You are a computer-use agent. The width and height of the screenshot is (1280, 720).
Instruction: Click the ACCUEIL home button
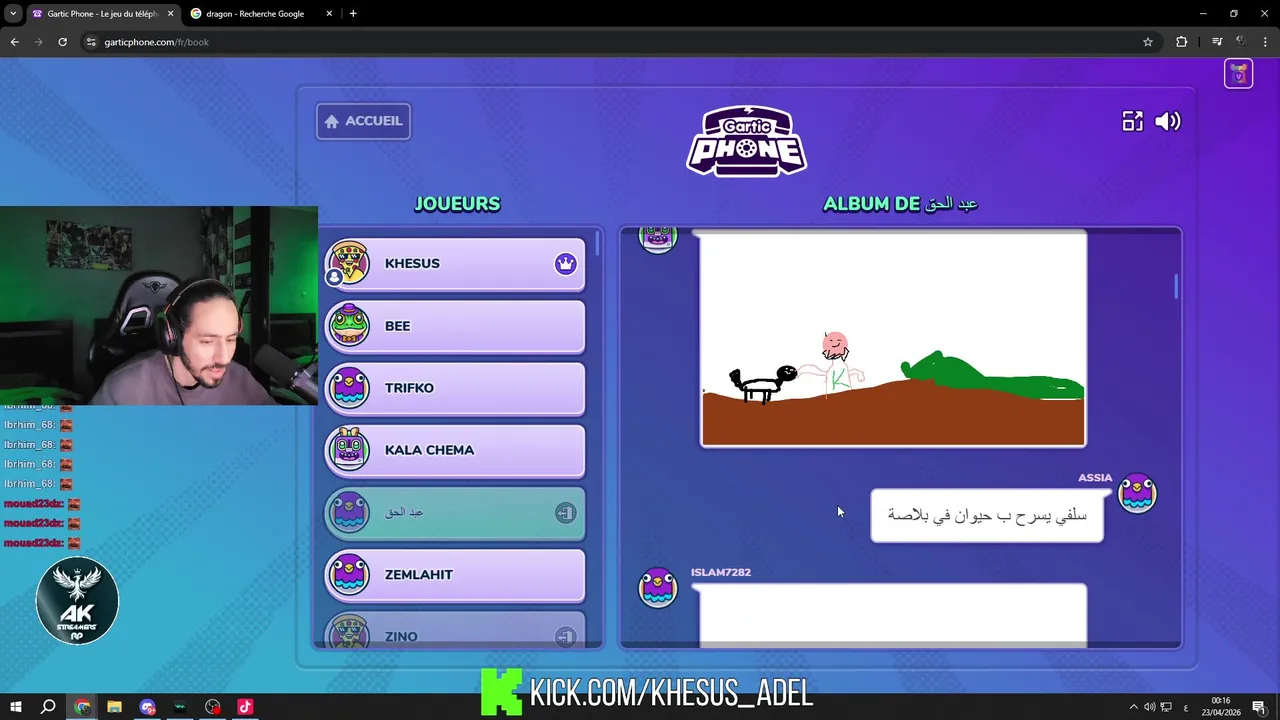pos(363,121)
